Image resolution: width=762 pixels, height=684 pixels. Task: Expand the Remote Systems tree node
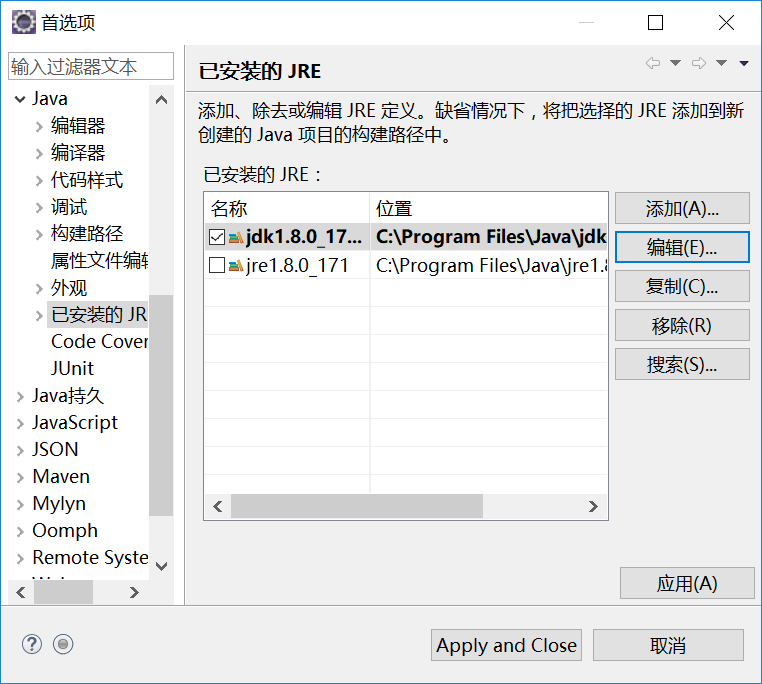point(20,559)
